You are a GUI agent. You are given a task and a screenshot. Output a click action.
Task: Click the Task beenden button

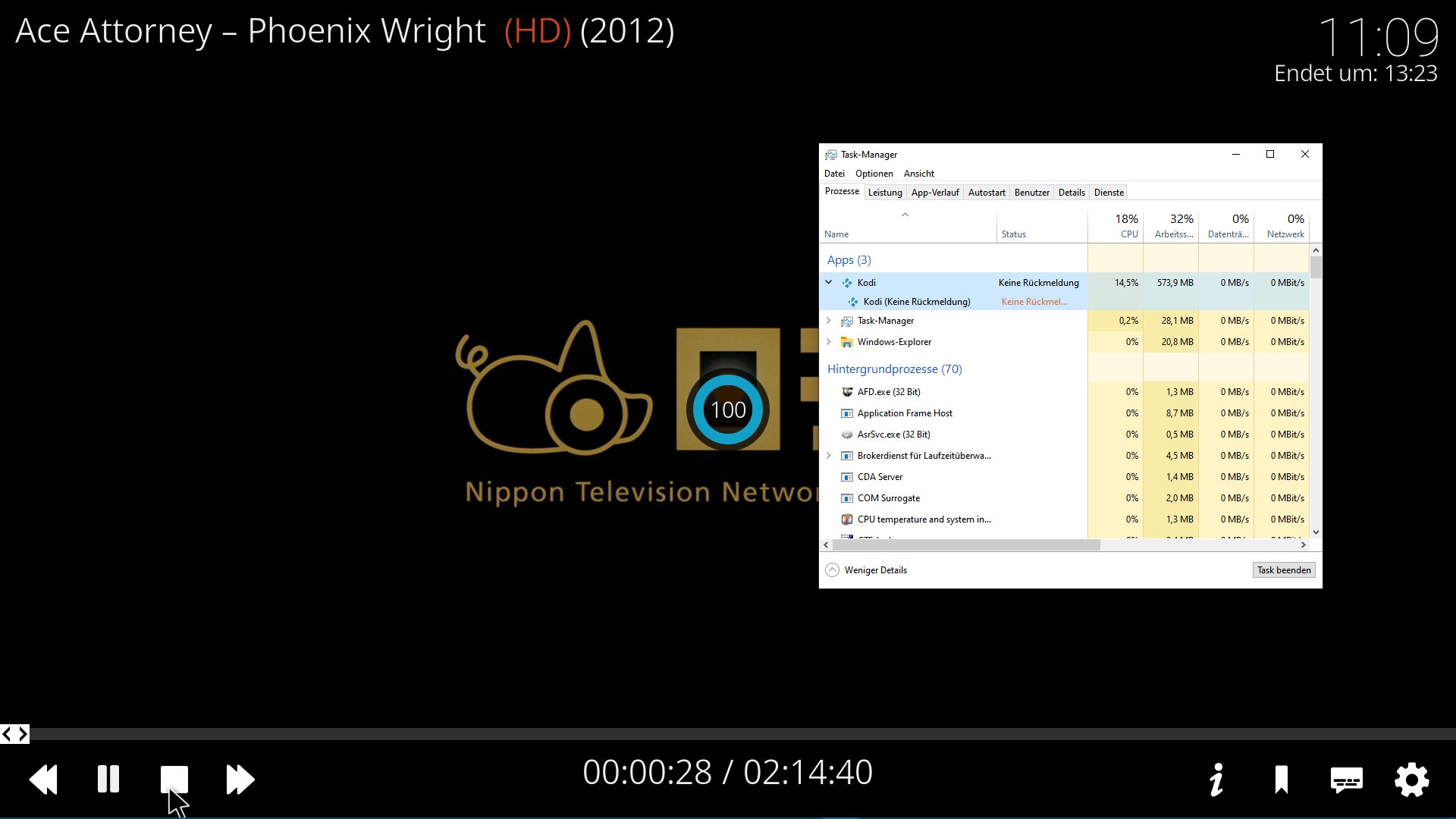[1284, 570]
